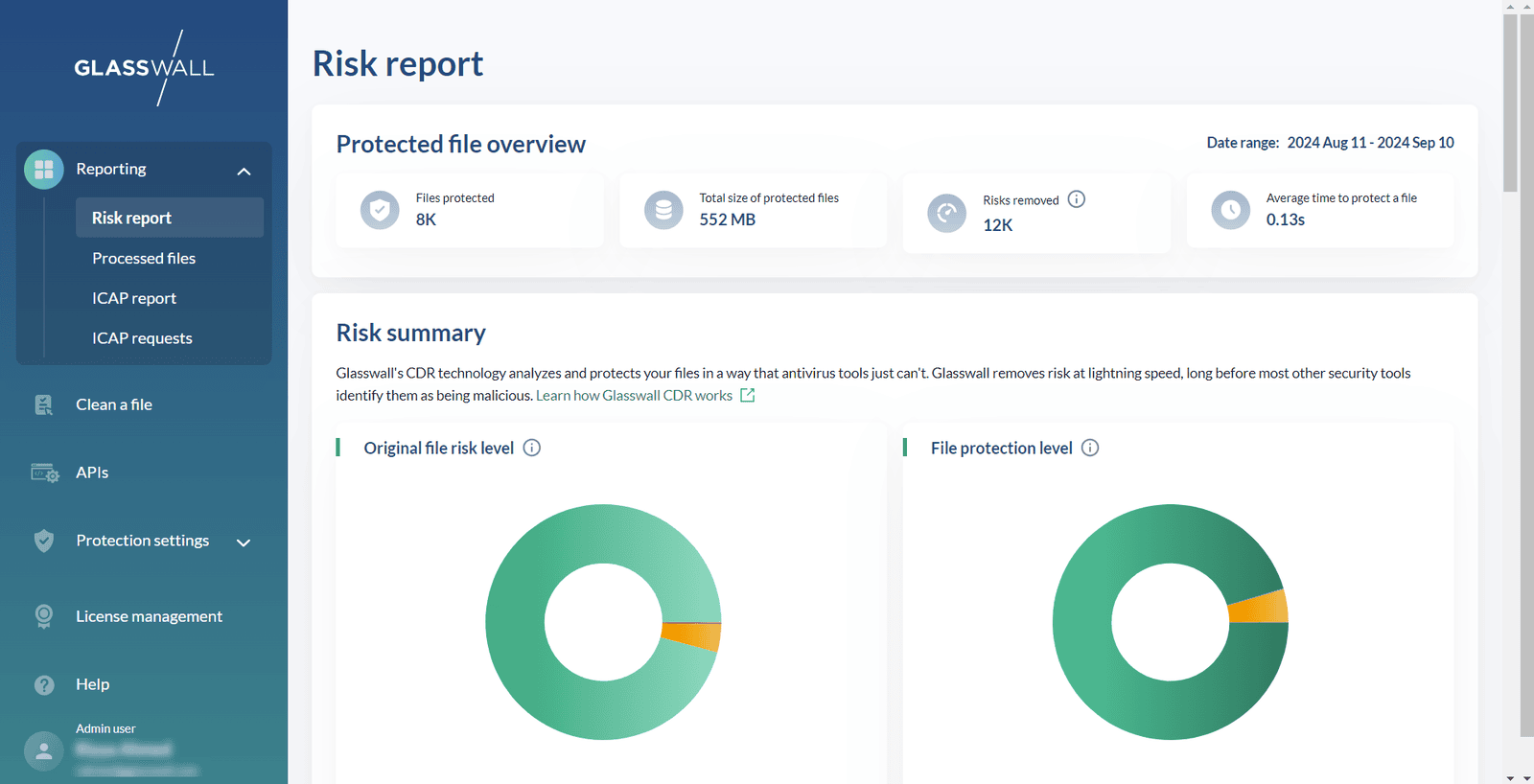Click orange slice in Original file risk chart
Viewport: 1534px width, 784px height.
[692, 636]
